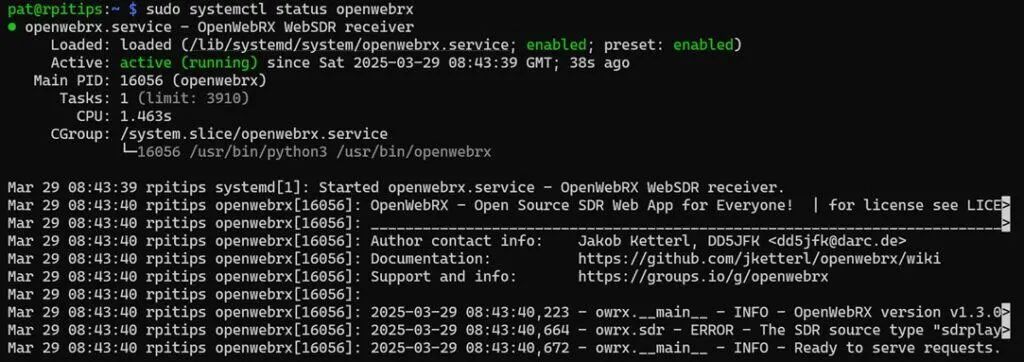Click the '(limit: 3910)' tasks text

click(193, 98)
